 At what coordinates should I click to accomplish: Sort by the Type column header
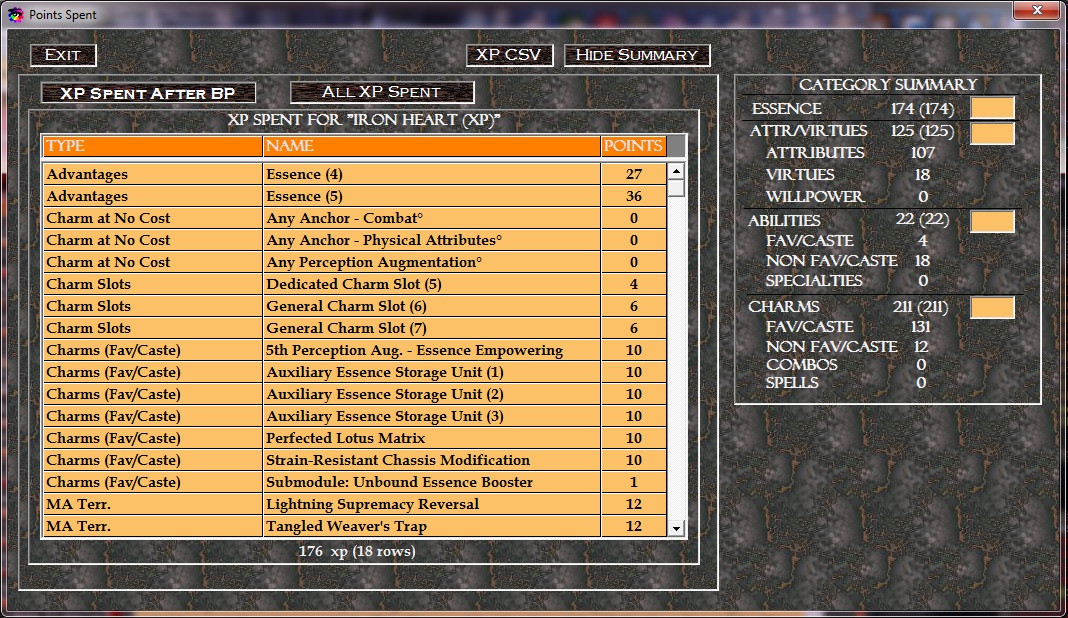(153, 146)
